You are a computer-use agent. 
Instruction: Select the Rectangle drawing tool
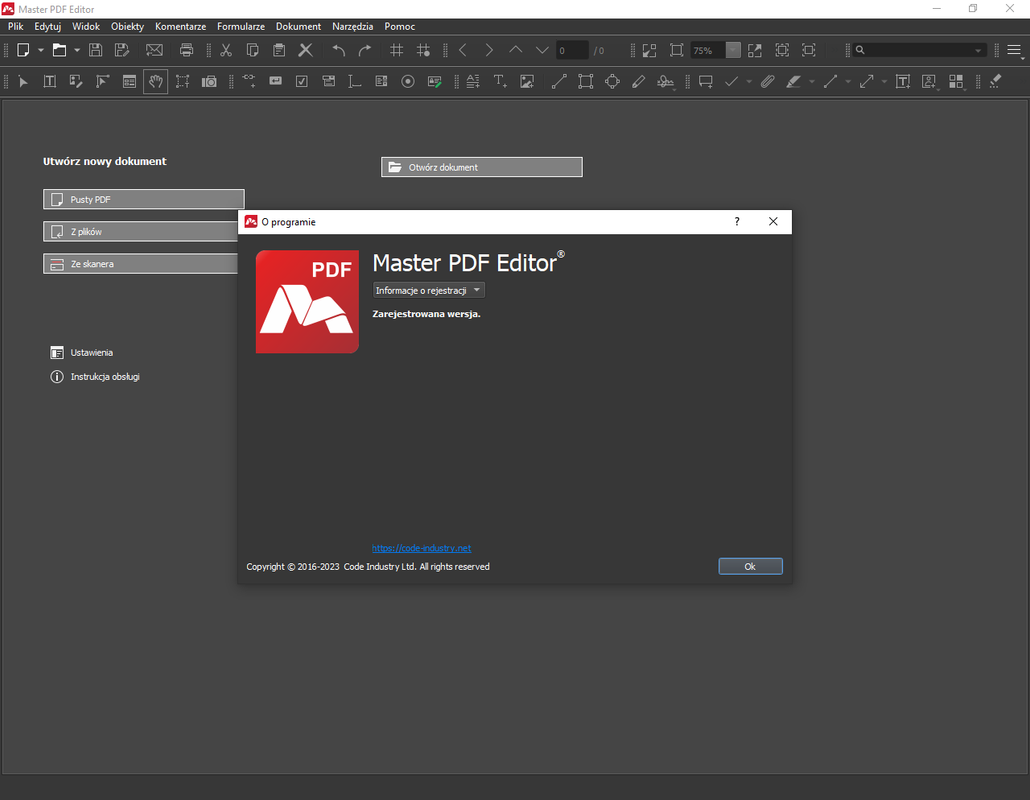585,81
